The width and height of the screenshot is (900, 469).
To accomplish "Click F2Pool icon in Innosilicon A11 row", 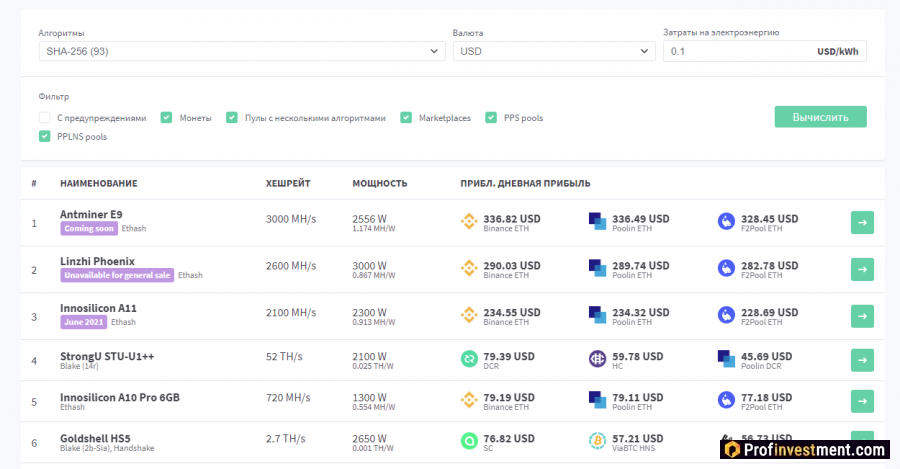I will click(x=726, y=315).
